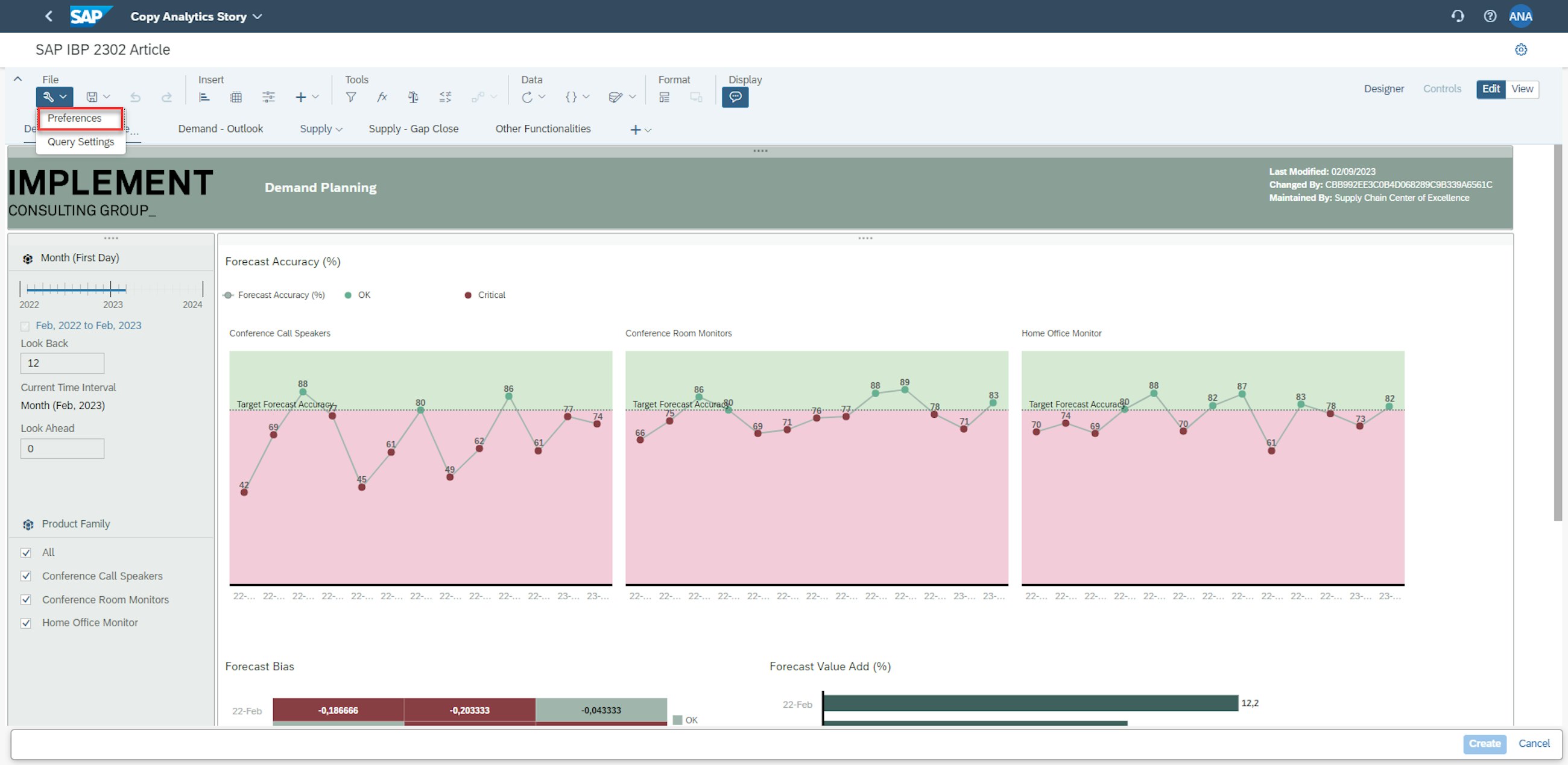Click the formula fx icon
The height and width of the screenshot is (765, 1568).
click(x=382, y=98)
